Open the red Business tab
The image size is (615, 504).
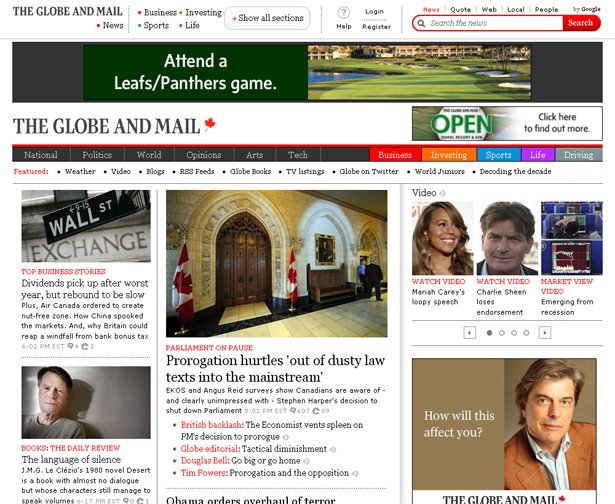point(395,155)
